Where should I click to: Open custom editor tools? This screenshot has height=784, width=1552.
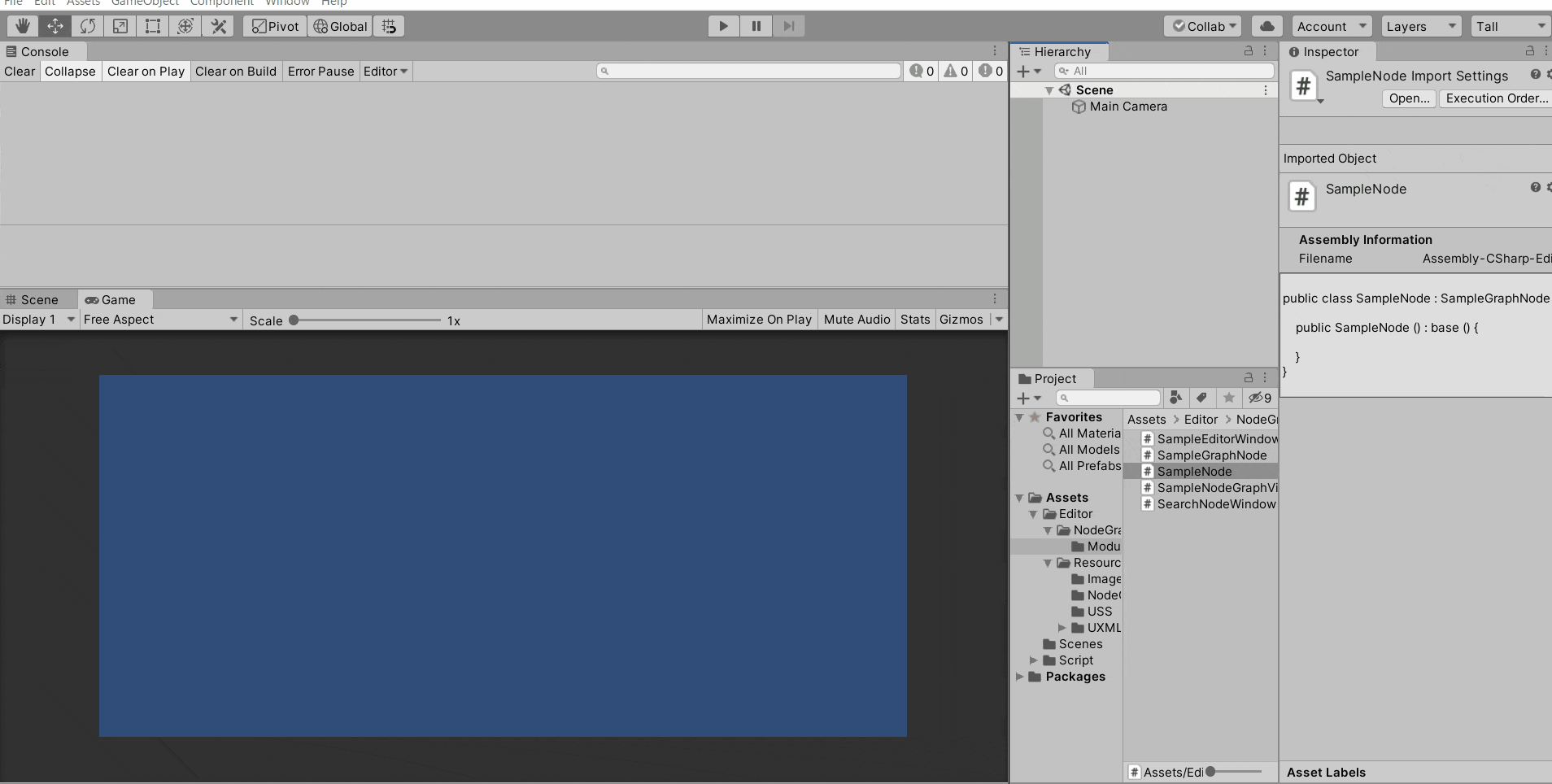218,26
